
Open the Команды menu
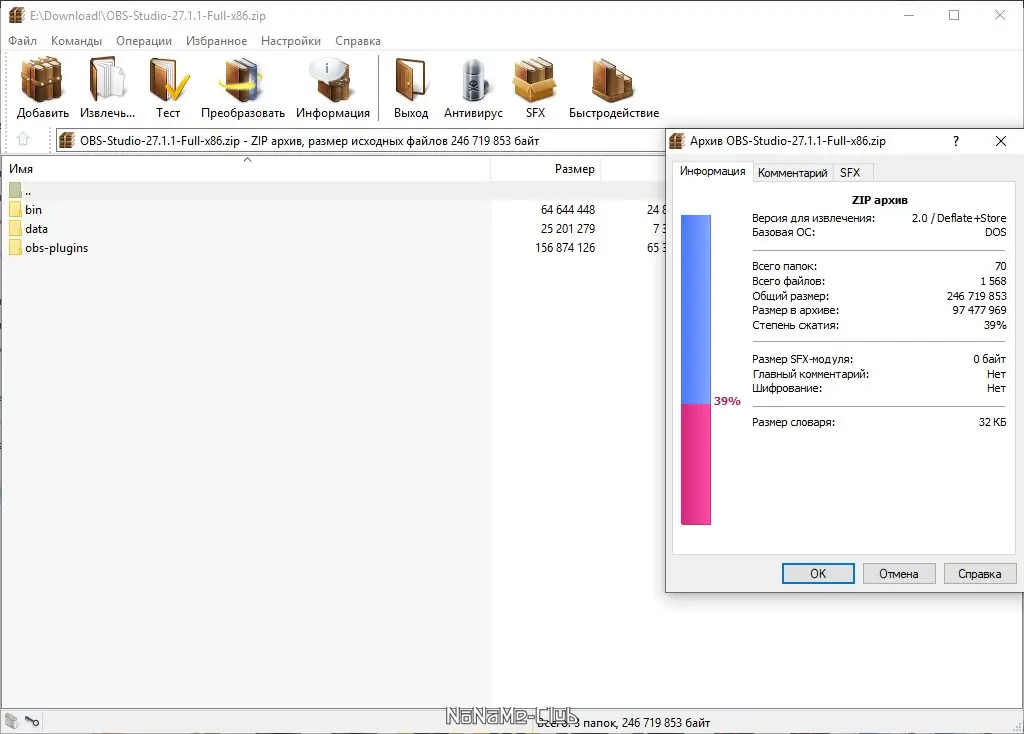point(76,40)
